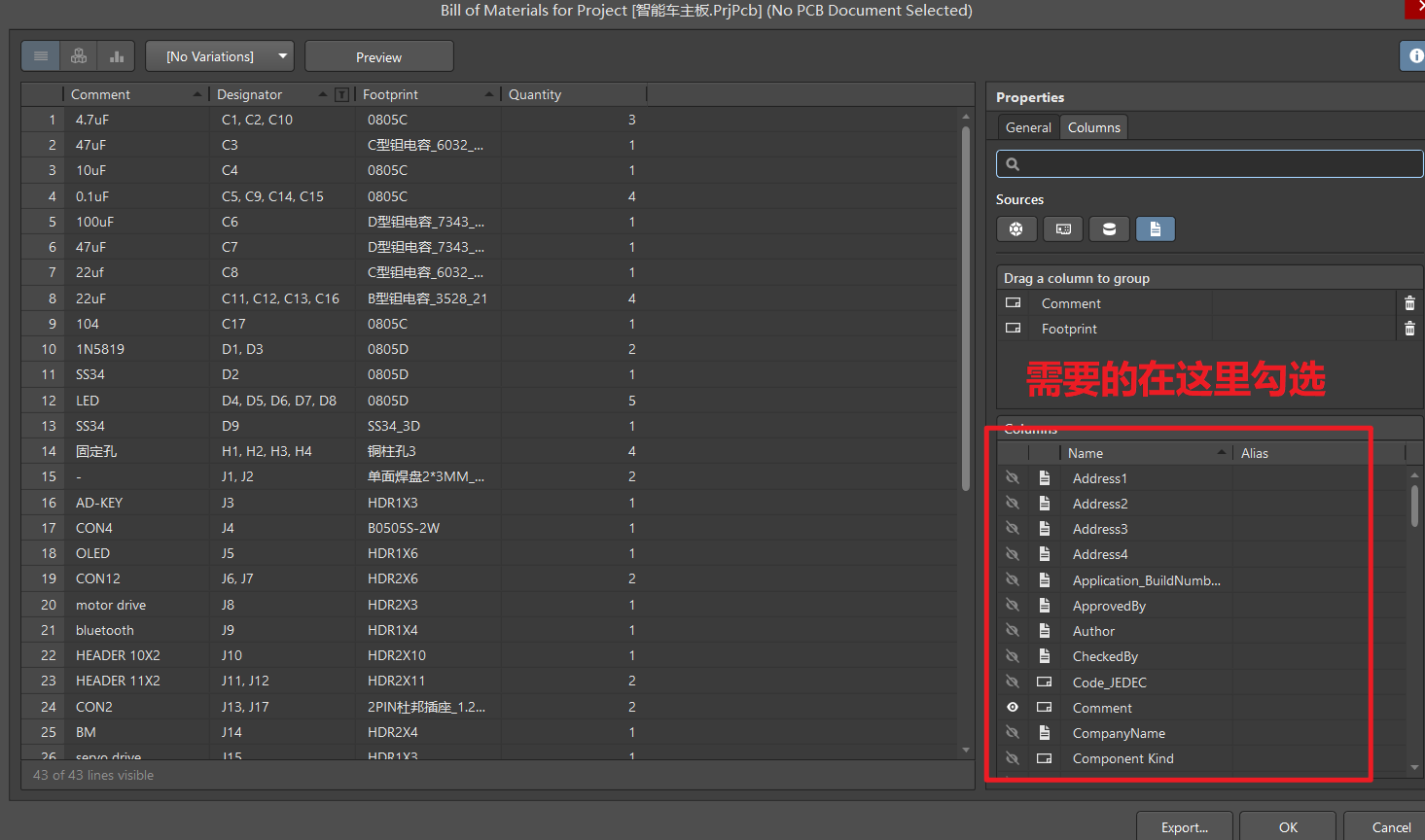Switch to the Columns tab

click(x=1094, y=127)
